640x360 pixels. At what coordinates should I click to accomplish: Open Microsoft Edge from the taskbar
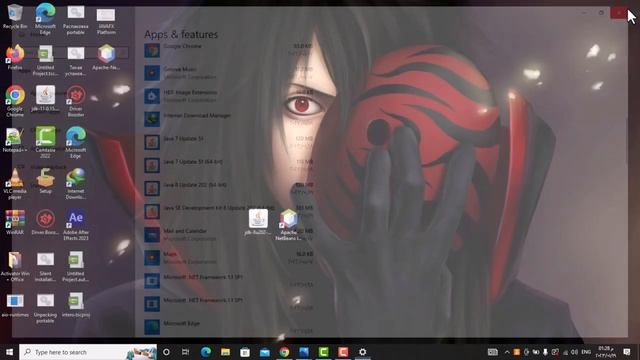206,352
